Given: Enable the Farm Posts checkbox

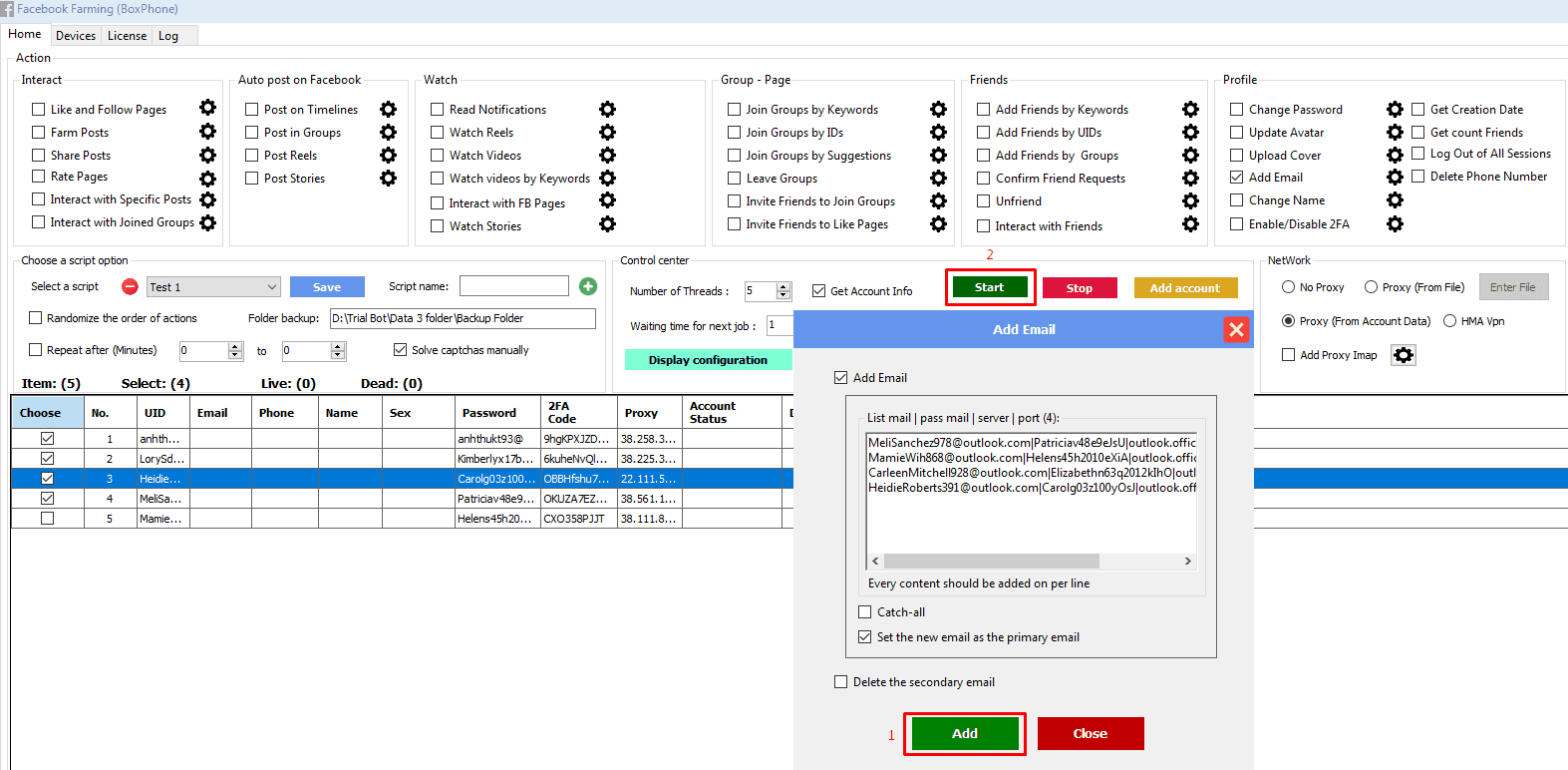Looking at the screenshot, I should 39,132.
